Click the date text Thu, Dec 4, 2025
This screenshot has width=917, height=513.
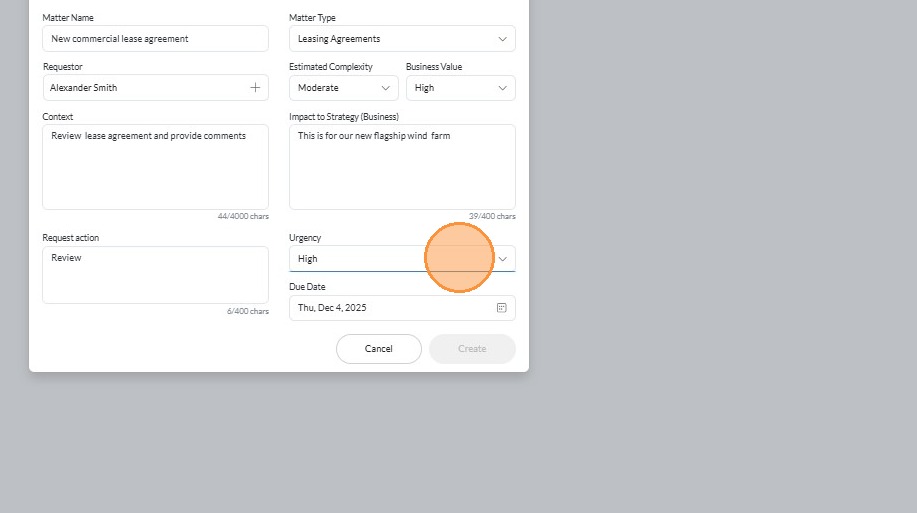(x=332, y=308)
